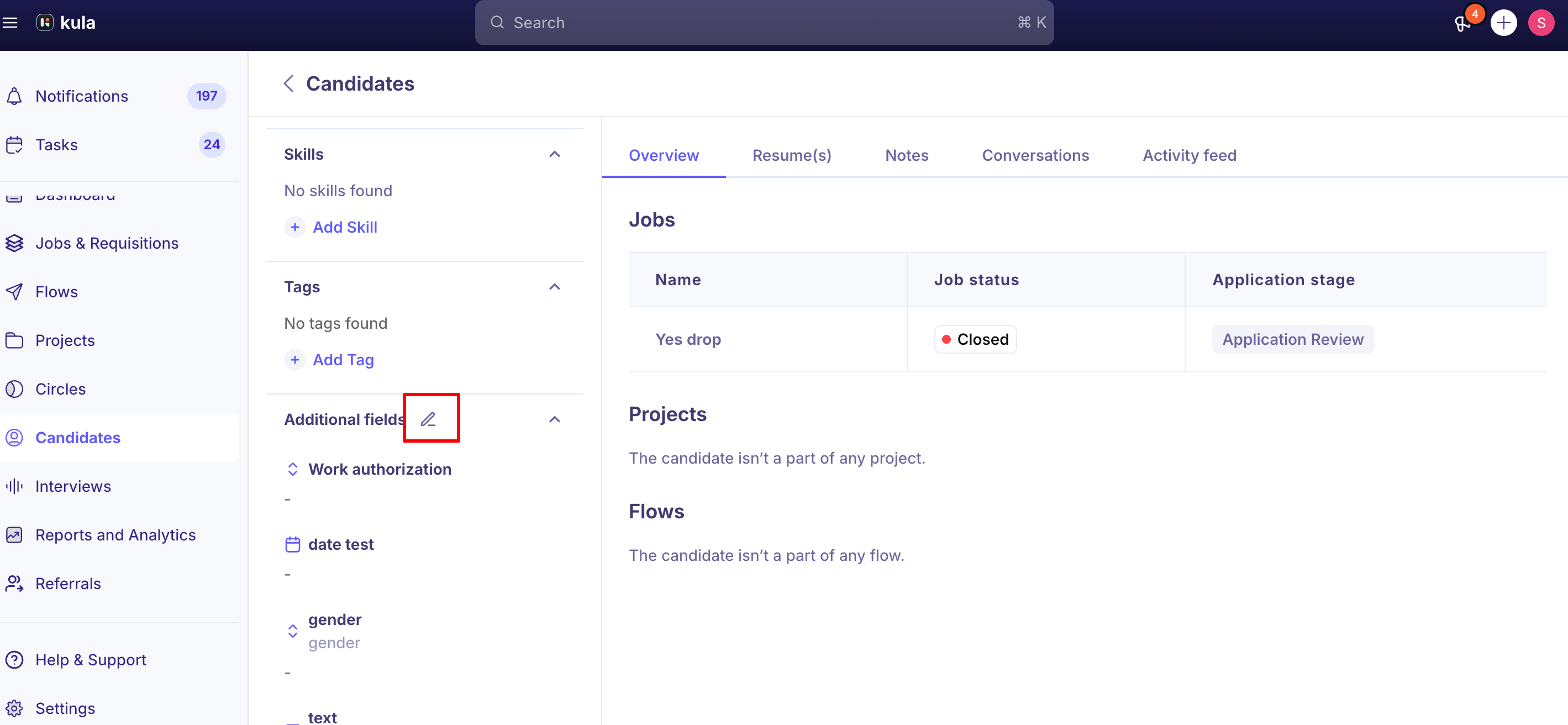Open the user avatar S menu
Image resolution: width=1568 pixels, height=725 pixels.
pyautogui.click(x=1540, y=23)
